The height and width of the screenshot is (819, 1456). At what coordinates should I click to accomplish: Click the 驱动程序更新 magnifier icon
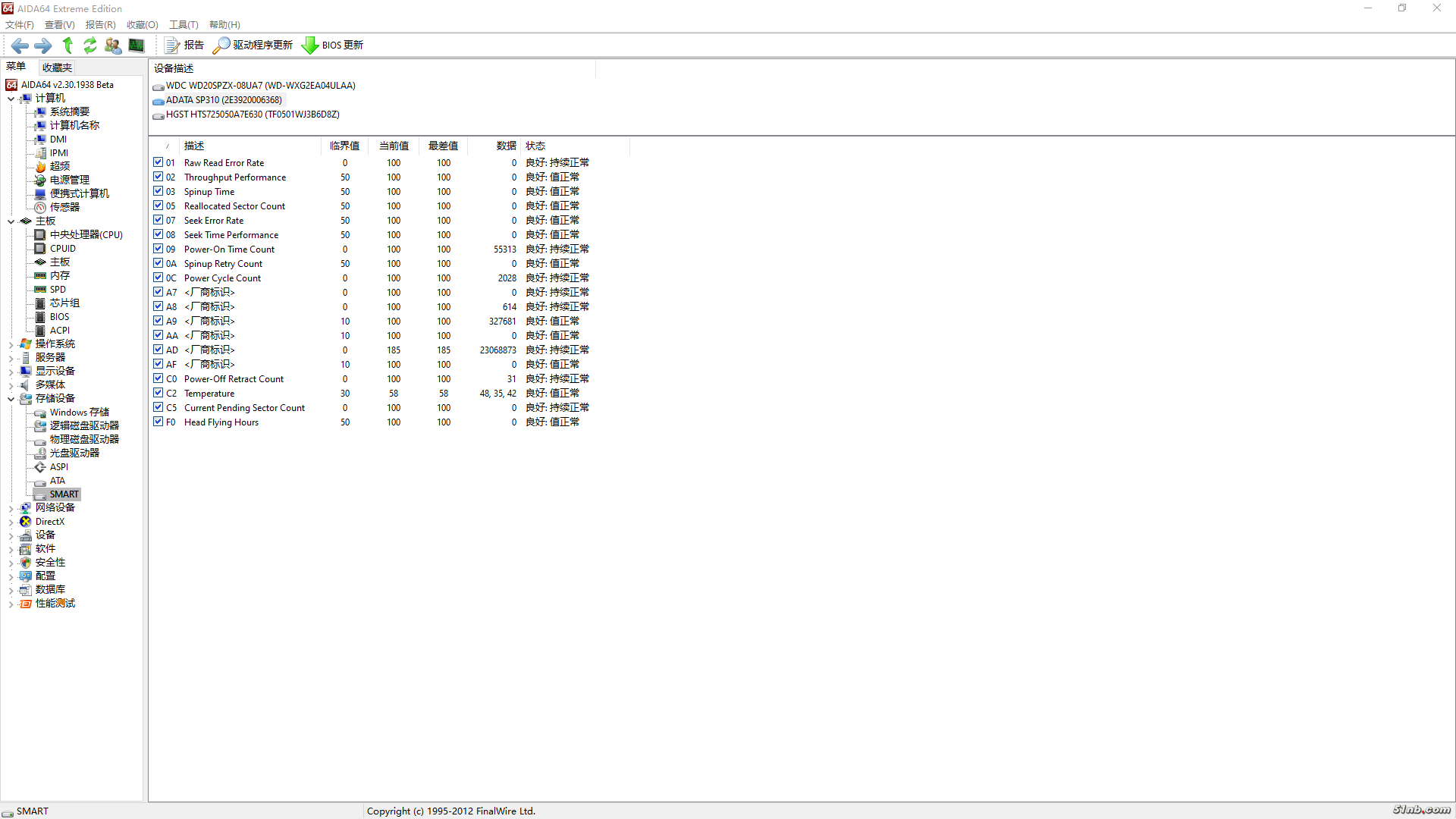(x=221, y=45)
